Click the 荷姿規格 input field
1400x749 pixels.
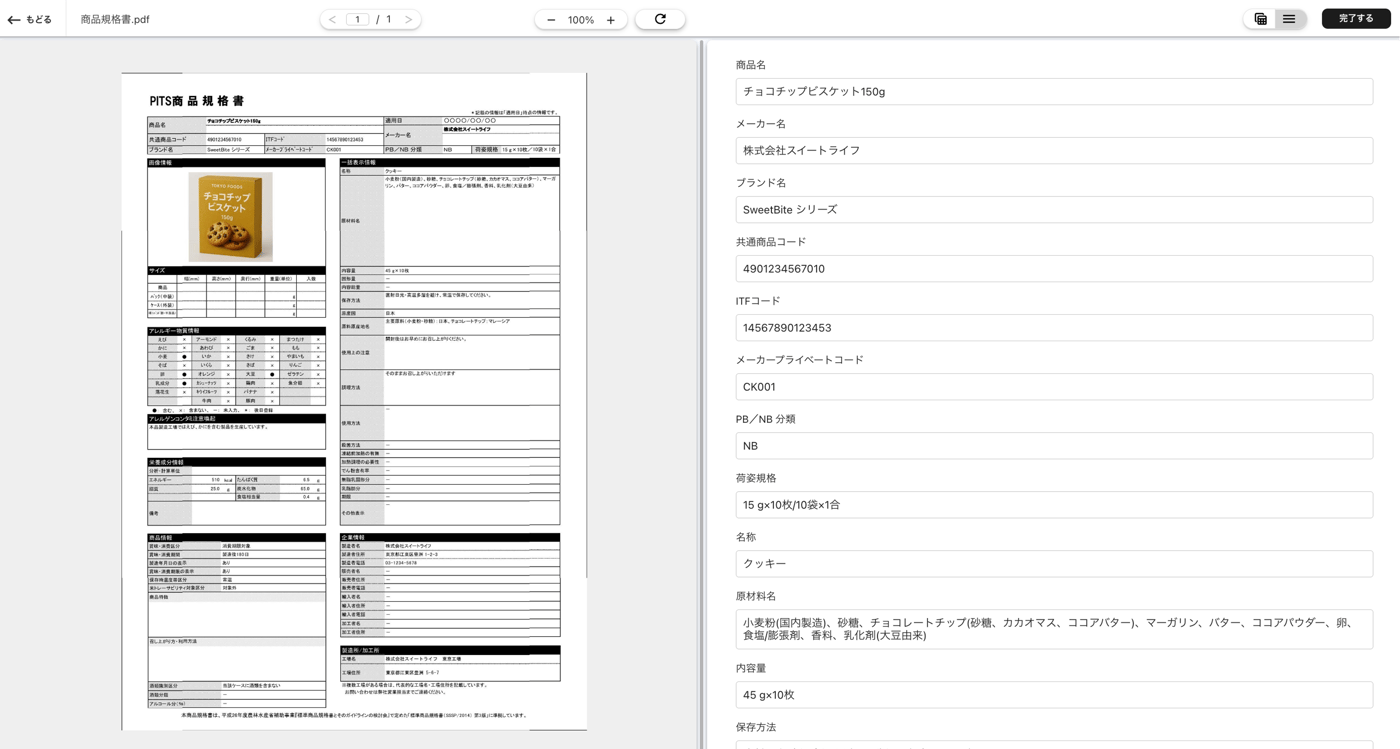(x=1054, y=504)
